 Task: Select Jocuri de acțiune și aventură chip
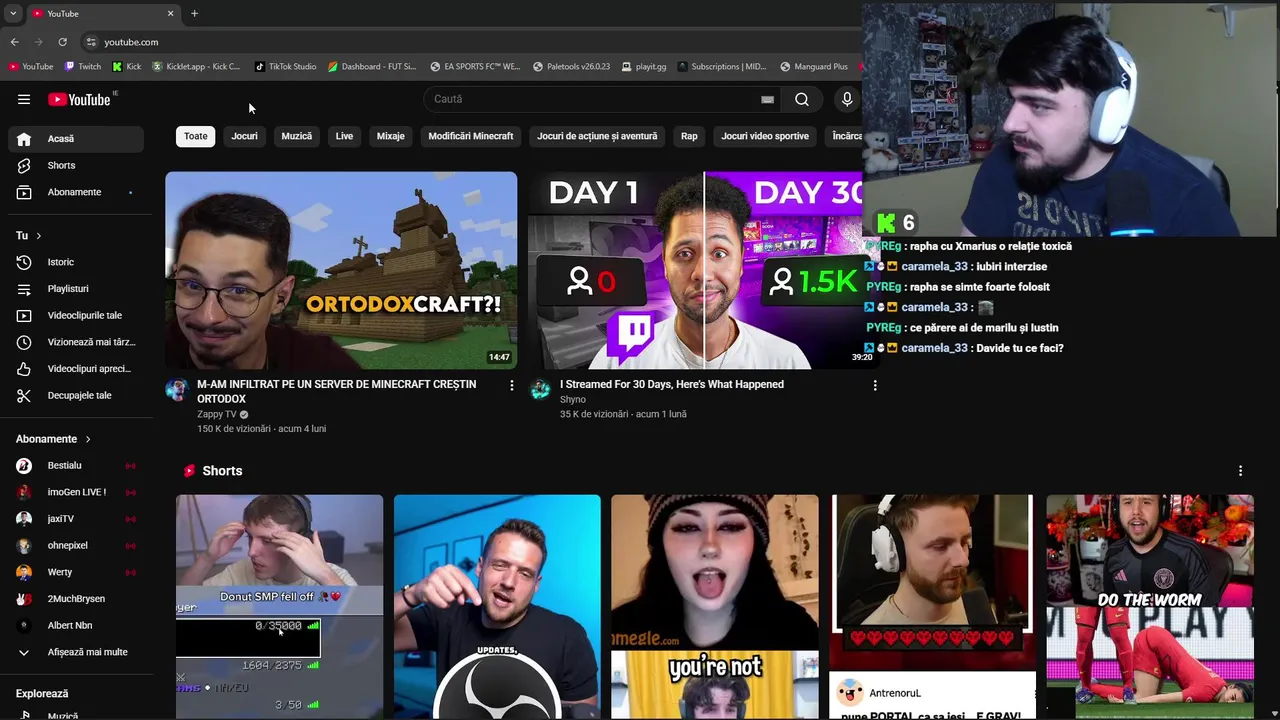(x=597, y=136)
